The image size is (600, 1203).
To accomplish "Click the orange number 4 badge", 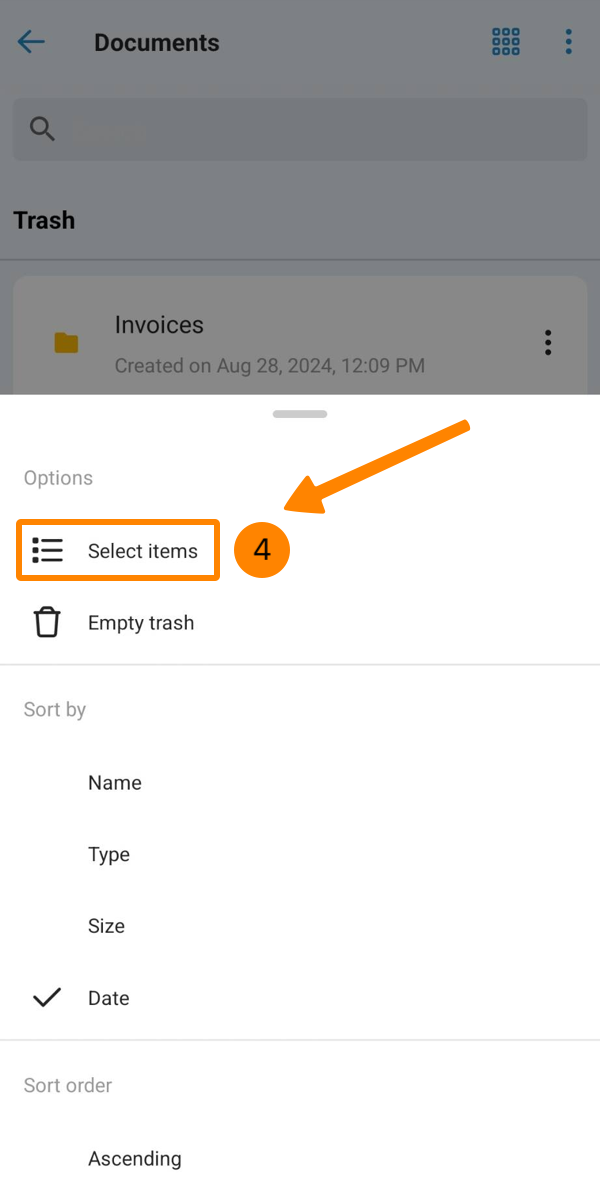I will click(262, 550).
